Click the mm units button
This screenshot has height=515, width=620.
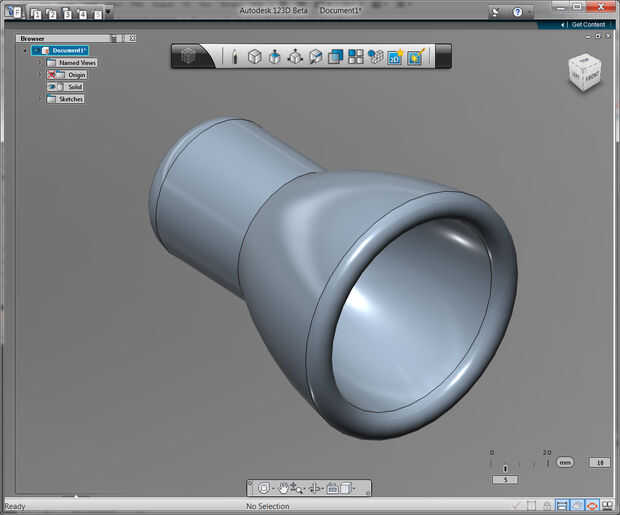[x=565, y=462]
